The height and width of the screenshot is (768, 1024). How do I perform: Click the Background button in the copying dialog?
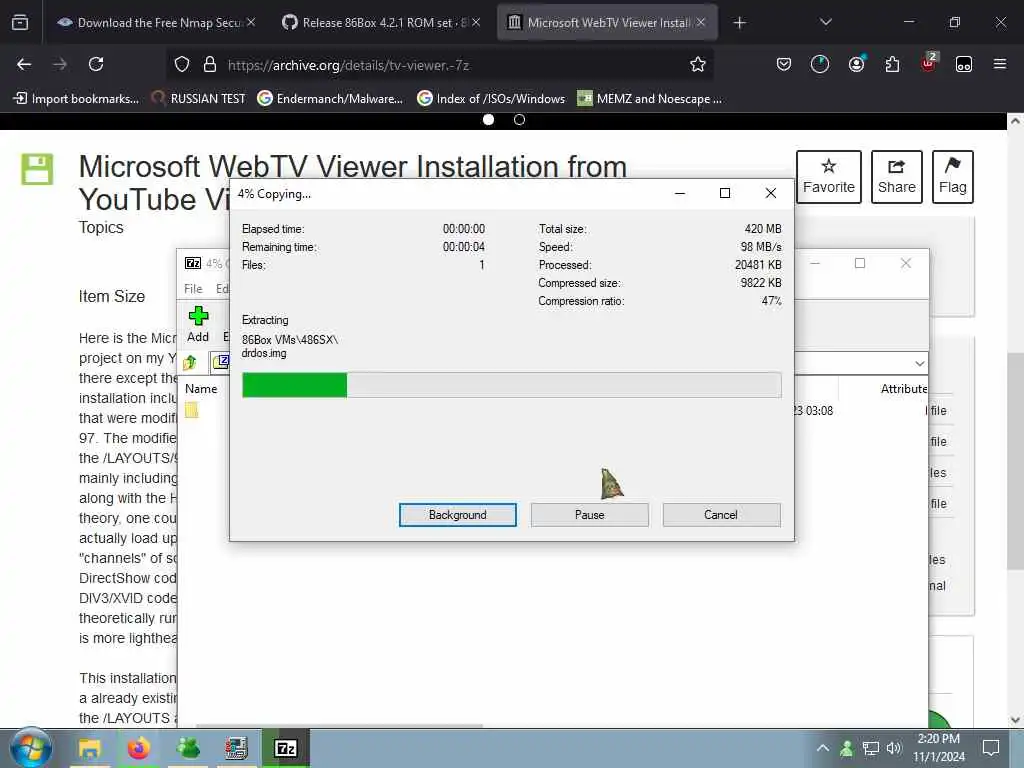[457, 515]
